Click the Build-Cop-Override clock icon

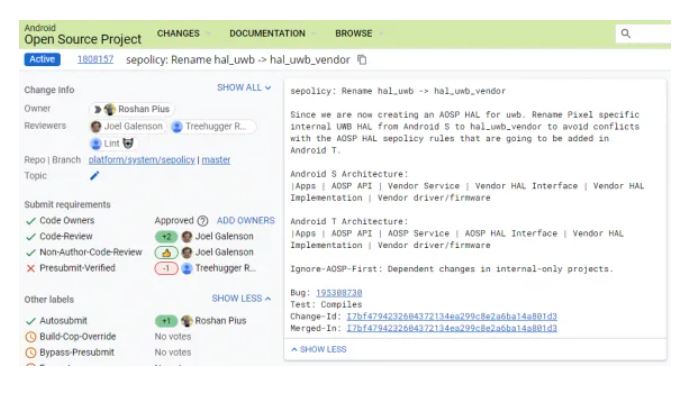click(30, 337)
